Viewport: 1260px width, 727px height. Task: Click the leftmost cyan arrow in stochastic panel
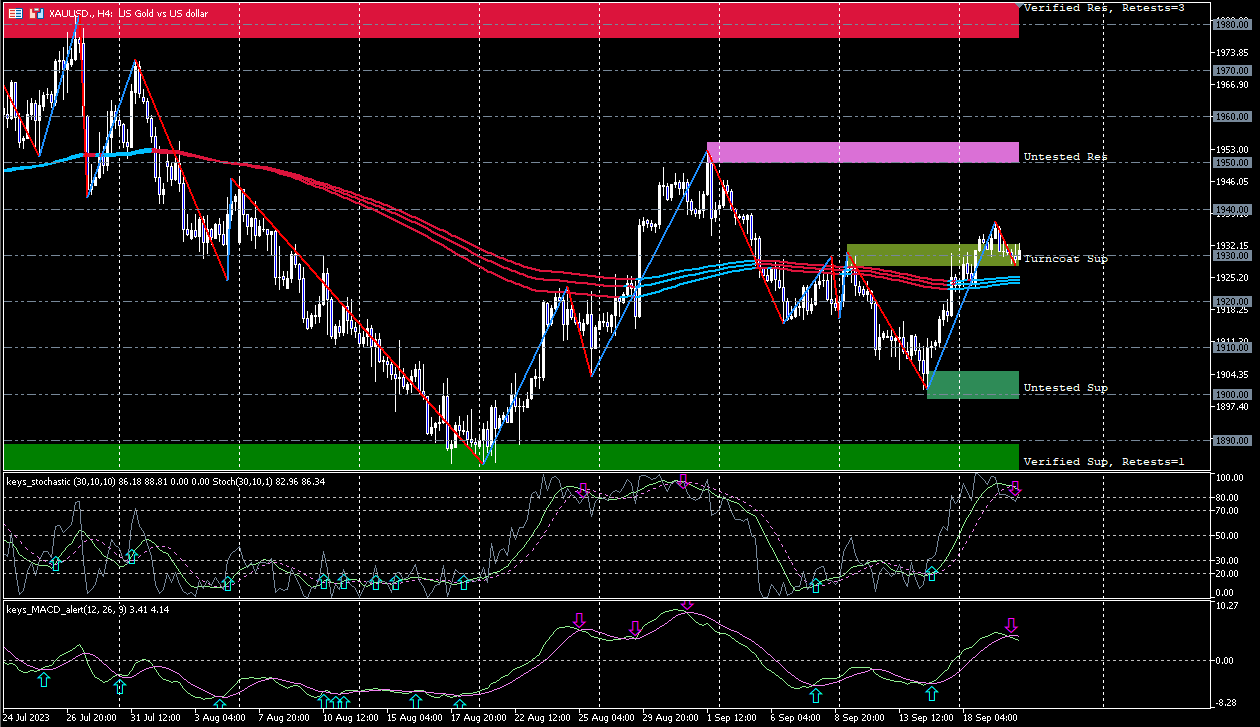(x=56, y=565)
